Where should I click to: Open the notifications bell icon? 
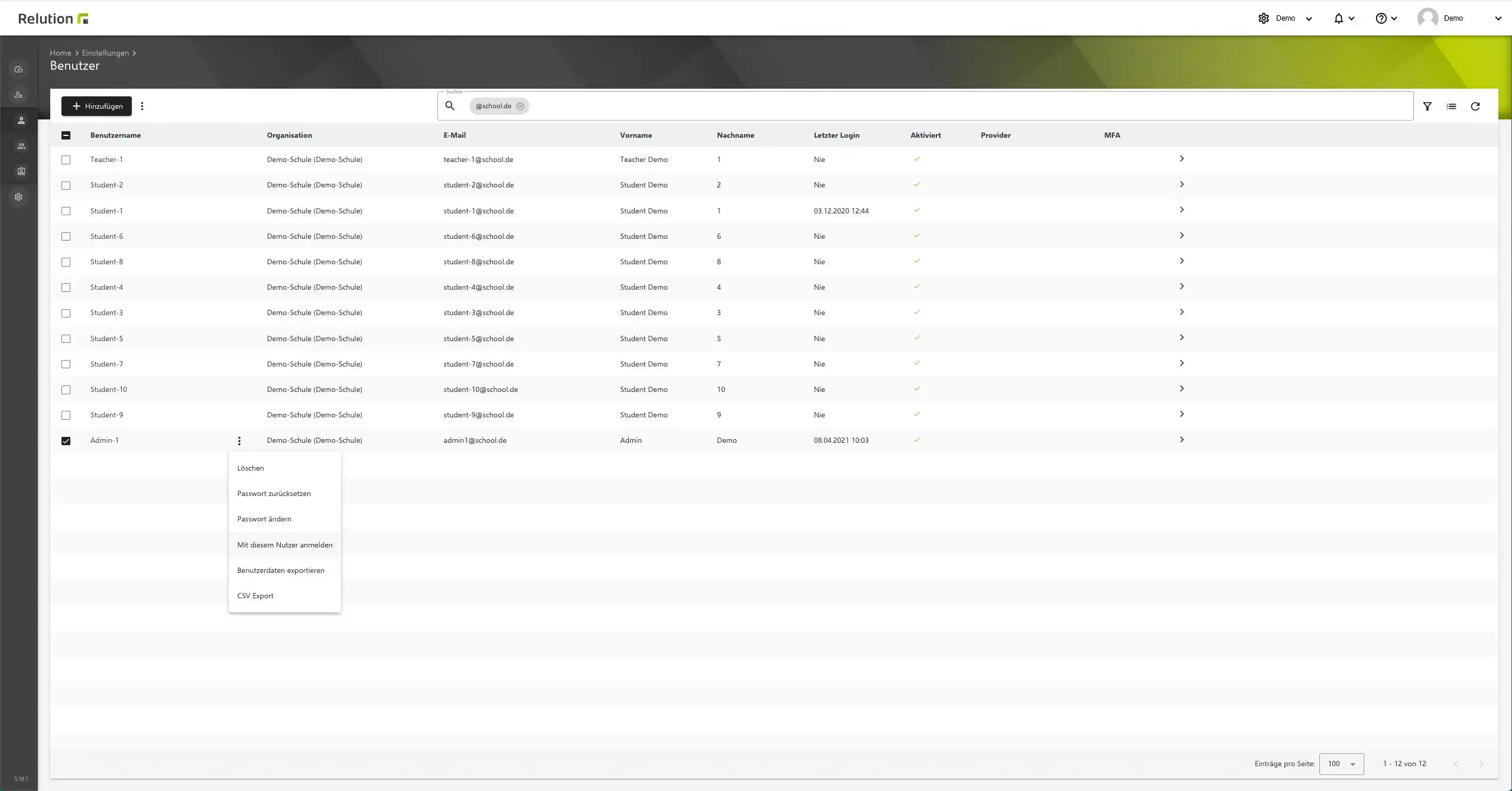pyautogui.click(x=1338, y=18)
